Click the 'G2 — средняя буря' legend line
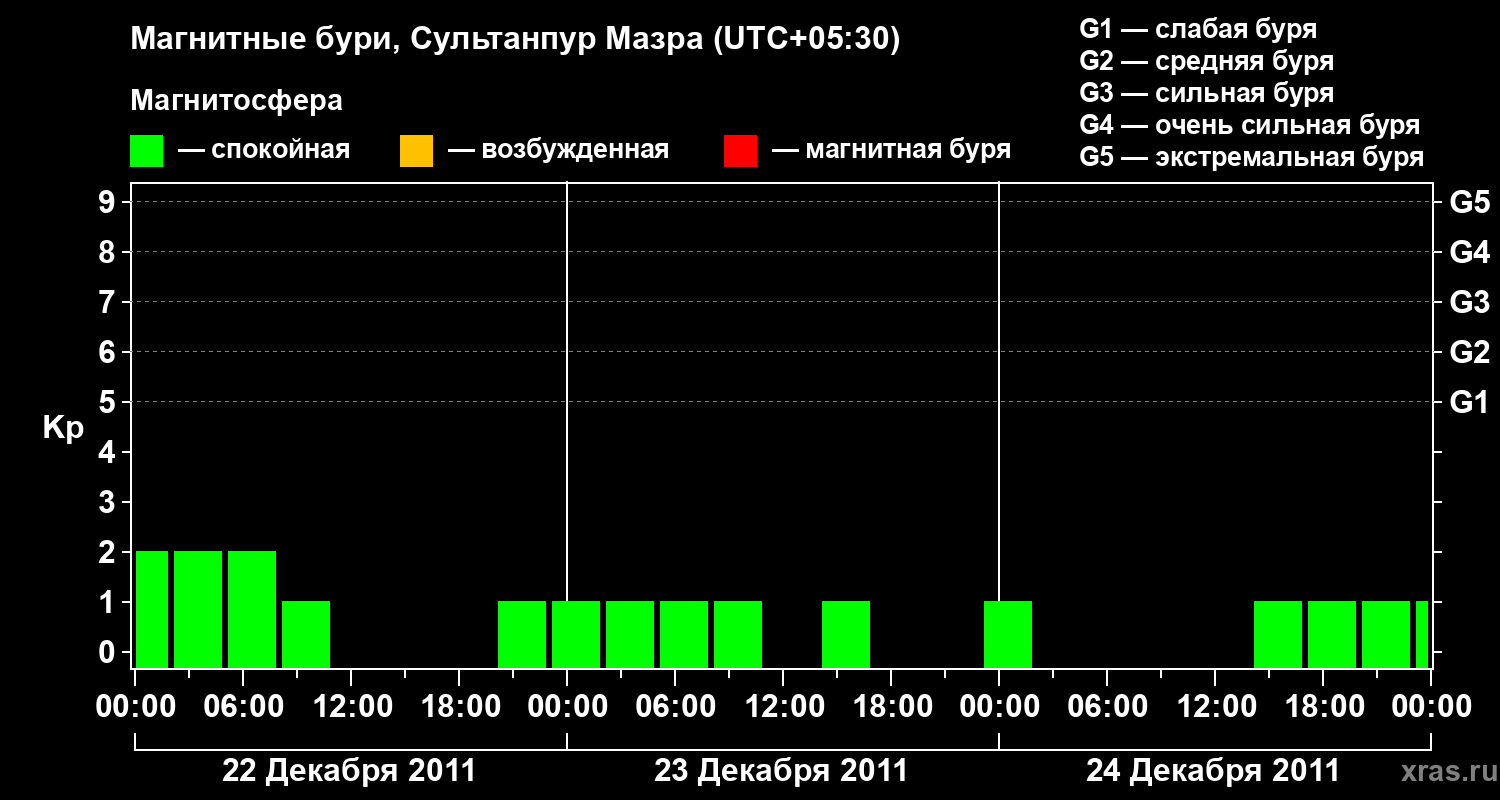The width and height of the screenshot is (1500, 800). pos(1206,61)
